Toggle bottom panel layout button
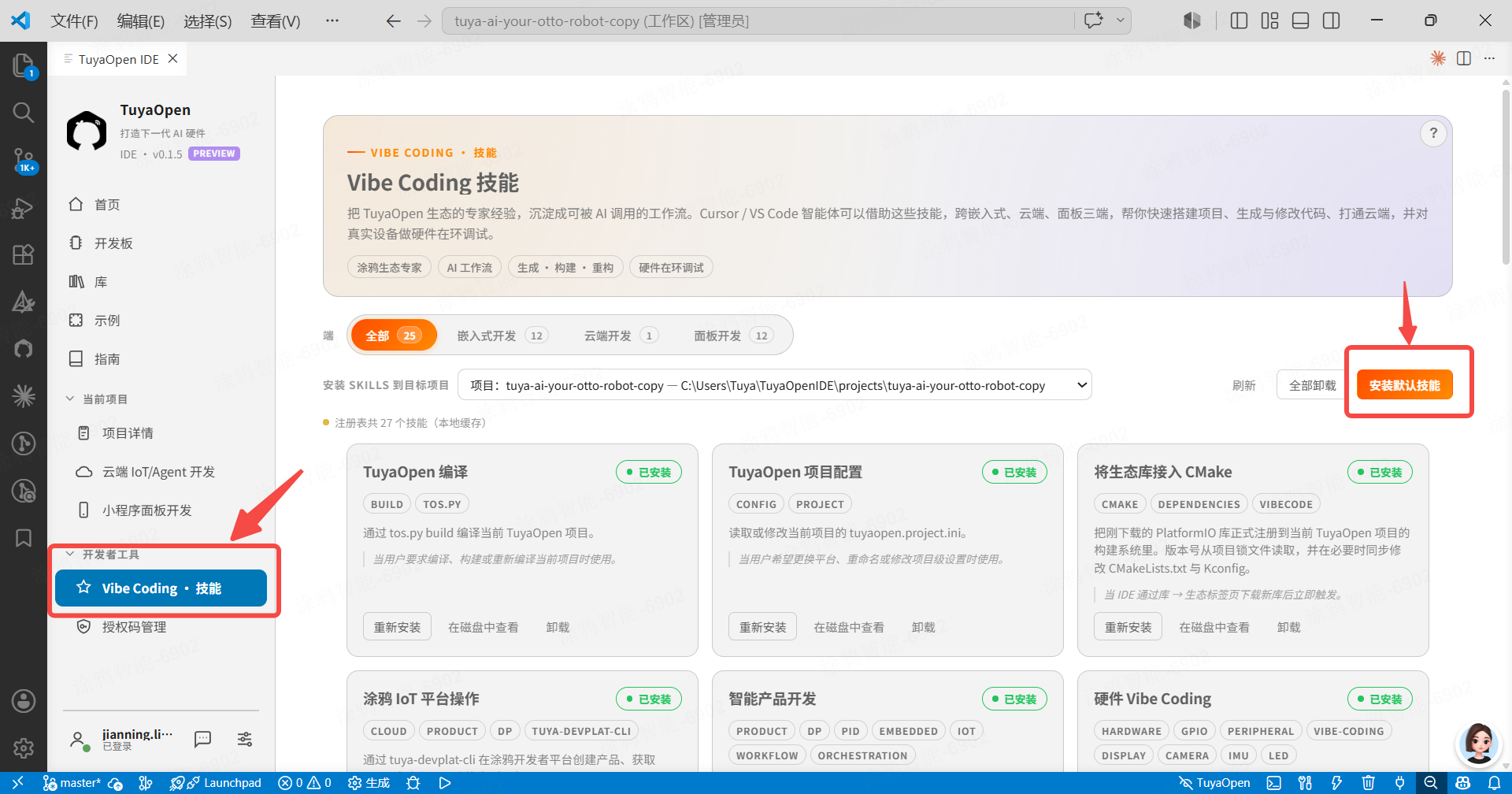Screen dimensions: 1512x794 [1301, 20]
